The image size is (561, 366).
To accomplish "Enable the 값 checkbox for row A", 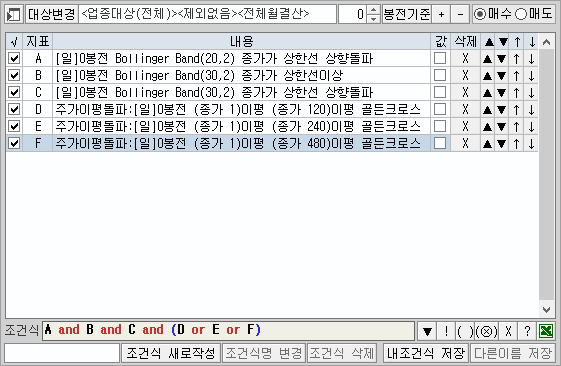I will click(440, 58).
